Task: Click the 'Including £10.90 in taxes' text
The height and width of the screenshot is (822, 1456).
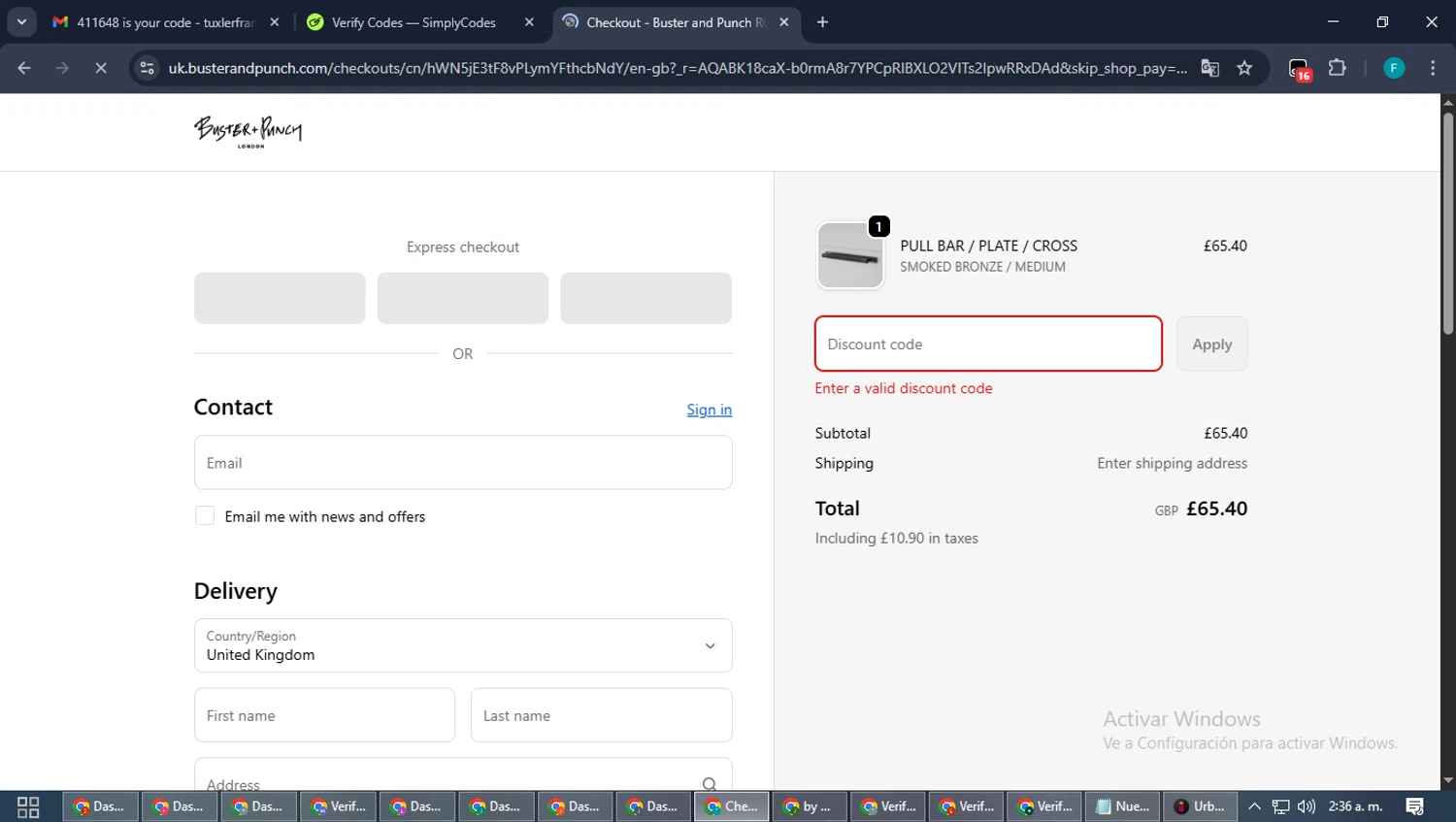Action: pos(897,538)
